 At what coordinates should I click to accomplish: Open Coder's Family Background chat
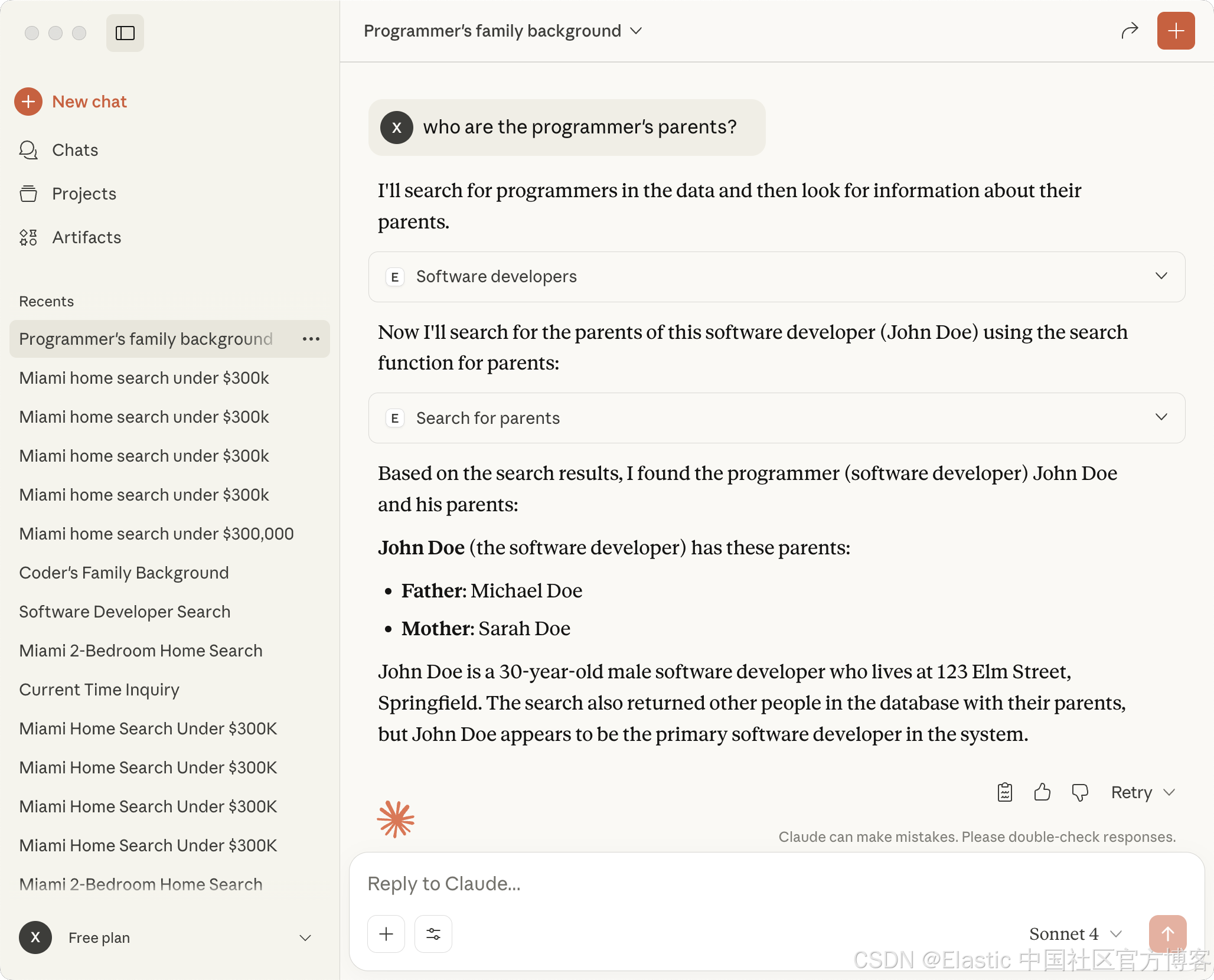pos(124,573)
